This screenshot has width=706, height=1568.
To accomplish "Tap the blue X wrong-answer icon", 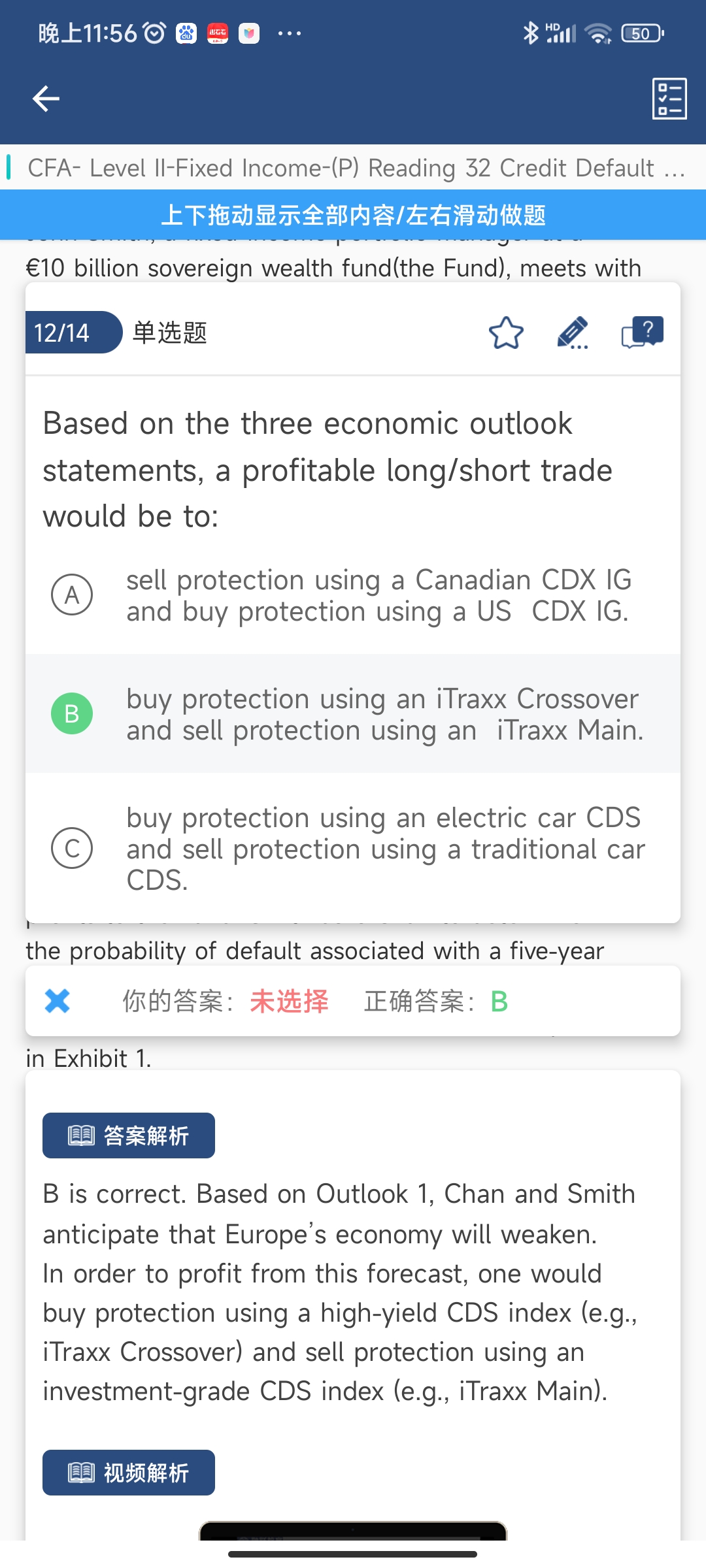I will point(58,1001).
